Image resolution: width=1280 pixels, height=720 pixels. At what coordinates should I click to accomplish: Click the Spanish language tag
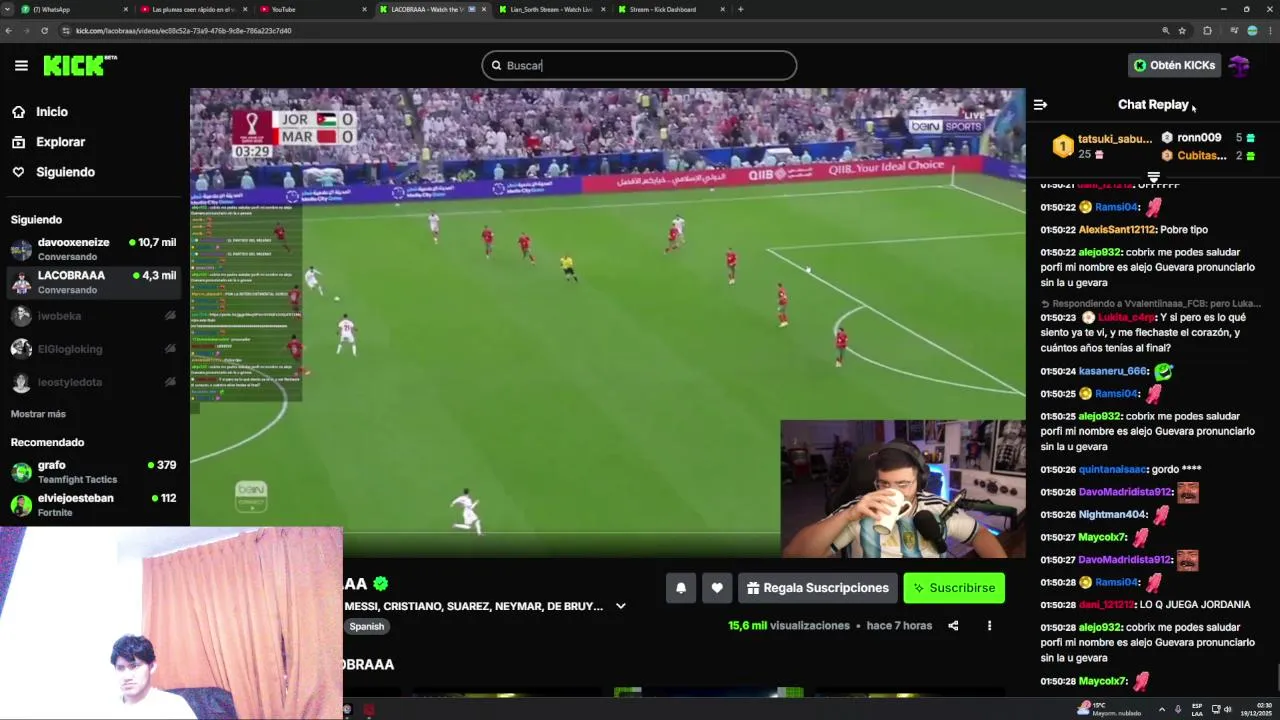(367, 626)
